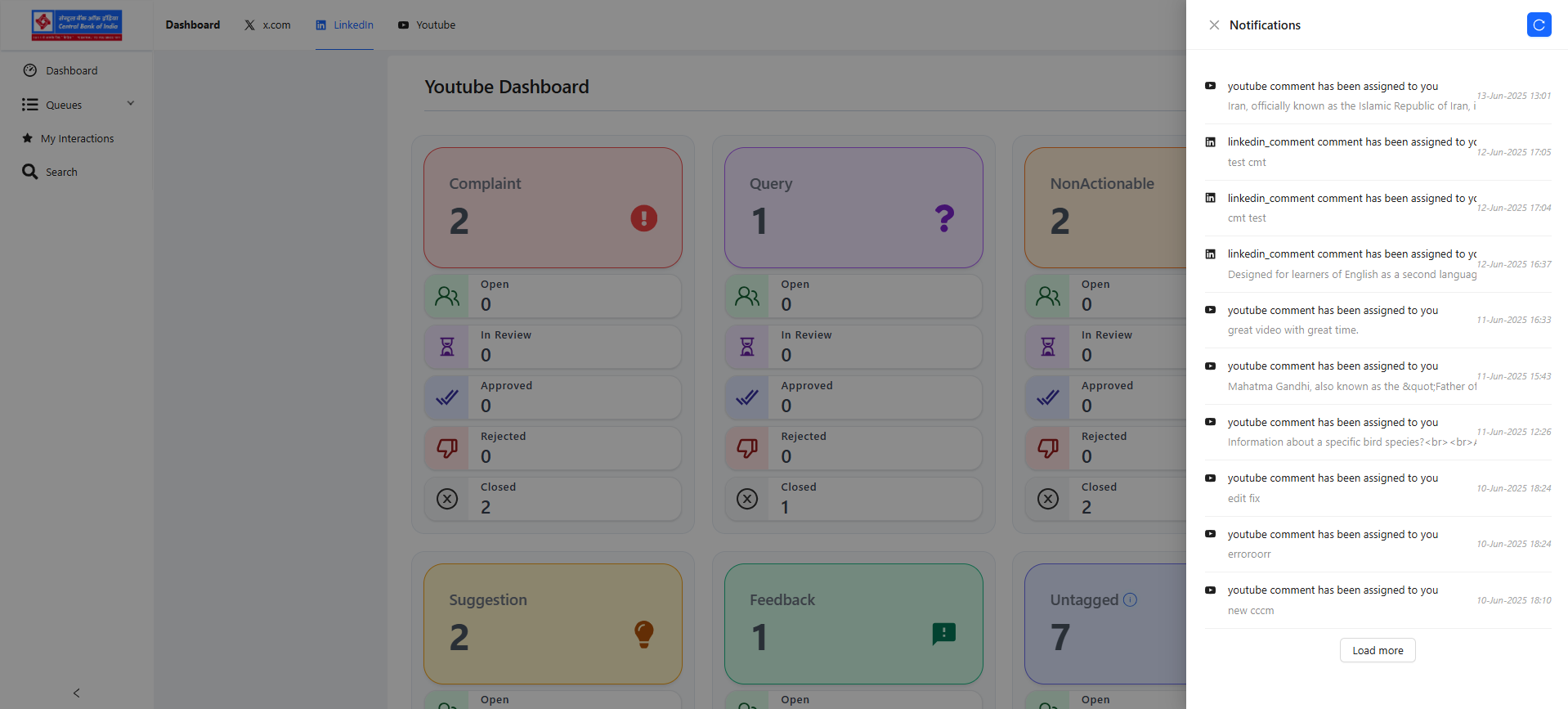This screenshot has width=1568, height=709.
Task: Switch to the Youtube tab
Action: tap(427, 25)
